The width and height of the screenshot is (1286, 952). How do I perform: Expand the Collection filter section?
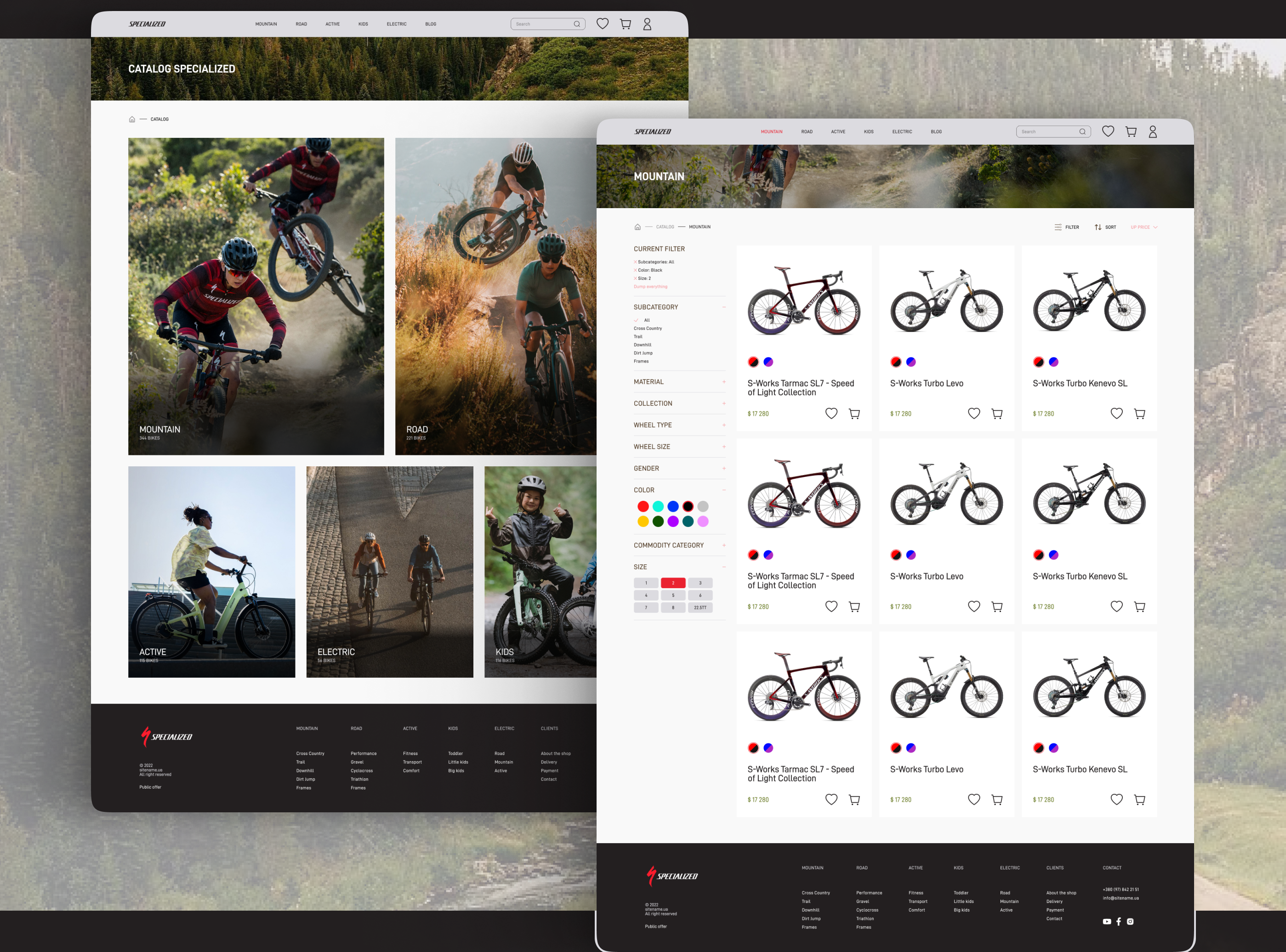pos(724,404)
